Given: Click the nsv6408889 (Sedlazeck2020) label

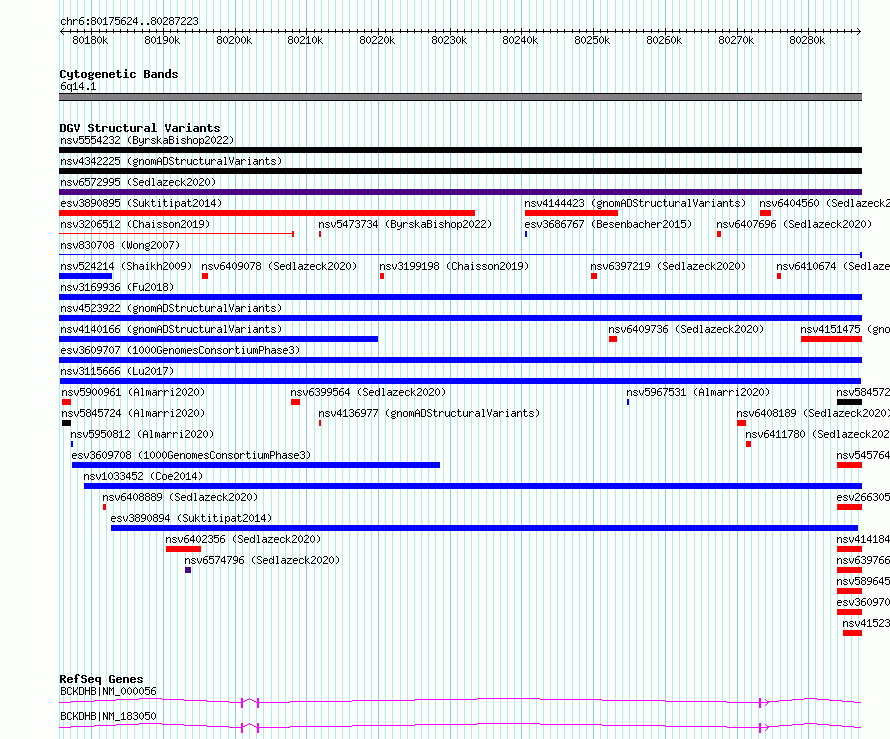Looking at the screenshot, I should click(180, 497).
